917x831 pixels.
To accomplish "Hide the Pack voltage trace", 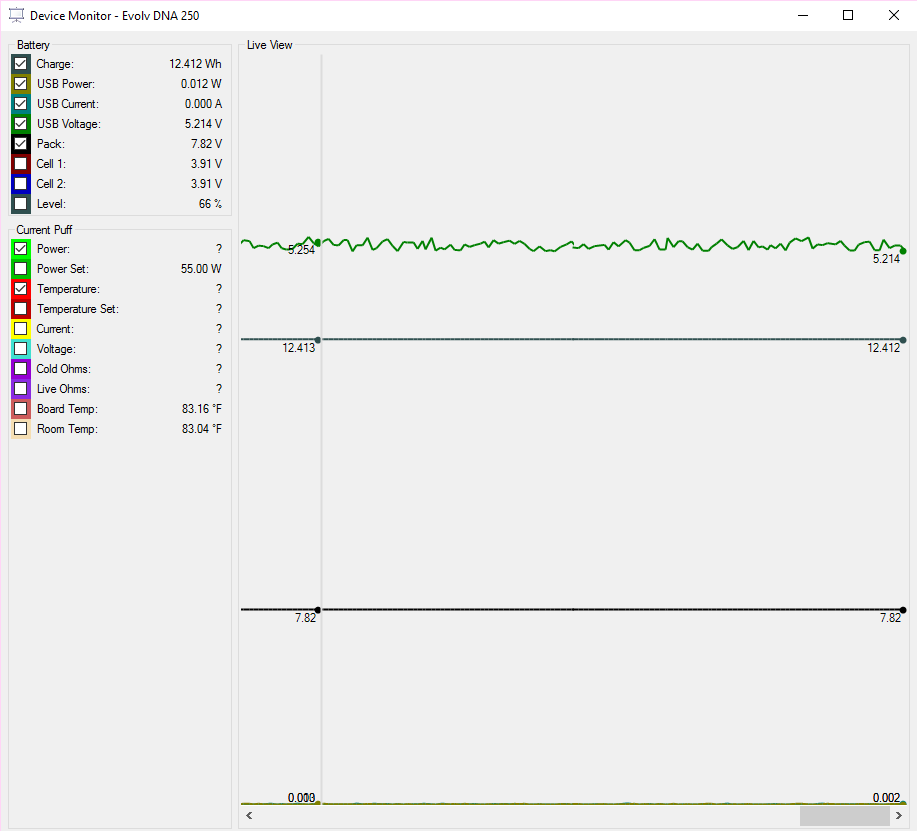I will (x=21, y=144).
